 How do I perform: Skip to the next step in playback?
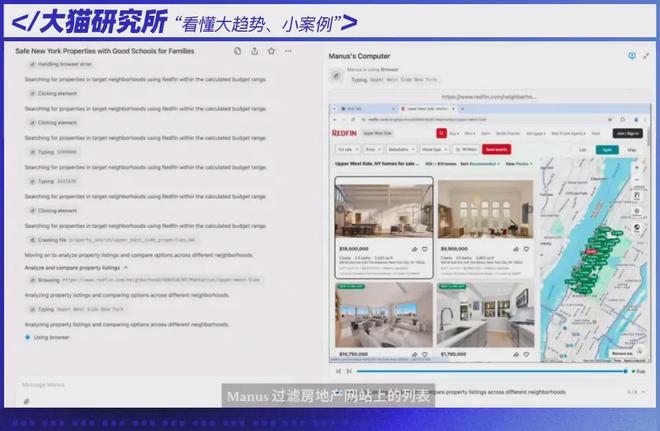(349, 371)
